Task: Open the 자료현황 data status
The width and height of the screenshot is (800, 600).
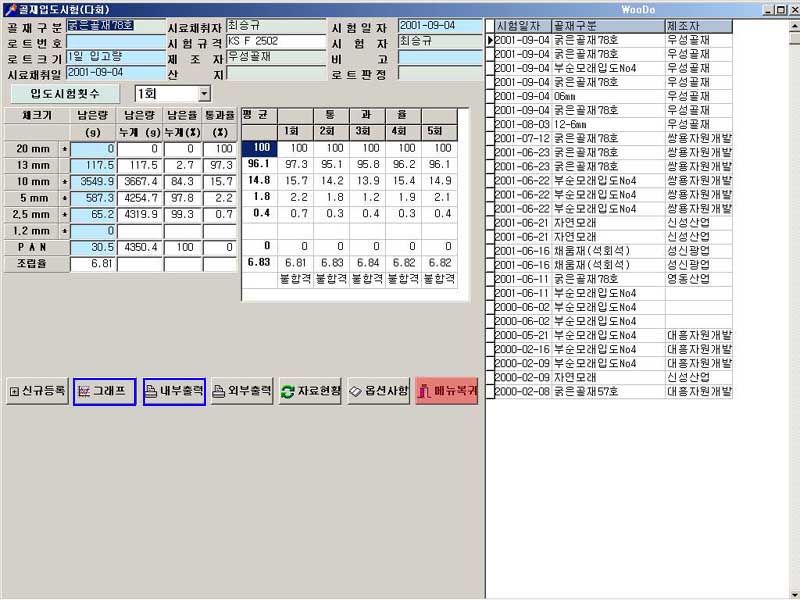Action: pyautogui.click(x=310, y=392)
